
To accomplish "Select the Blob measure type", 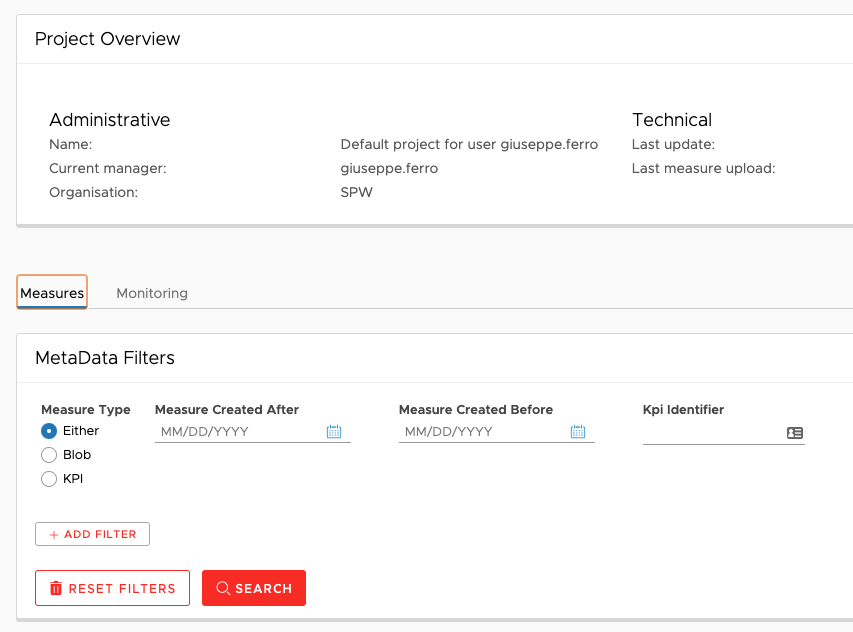I will [x=49, y=455].
